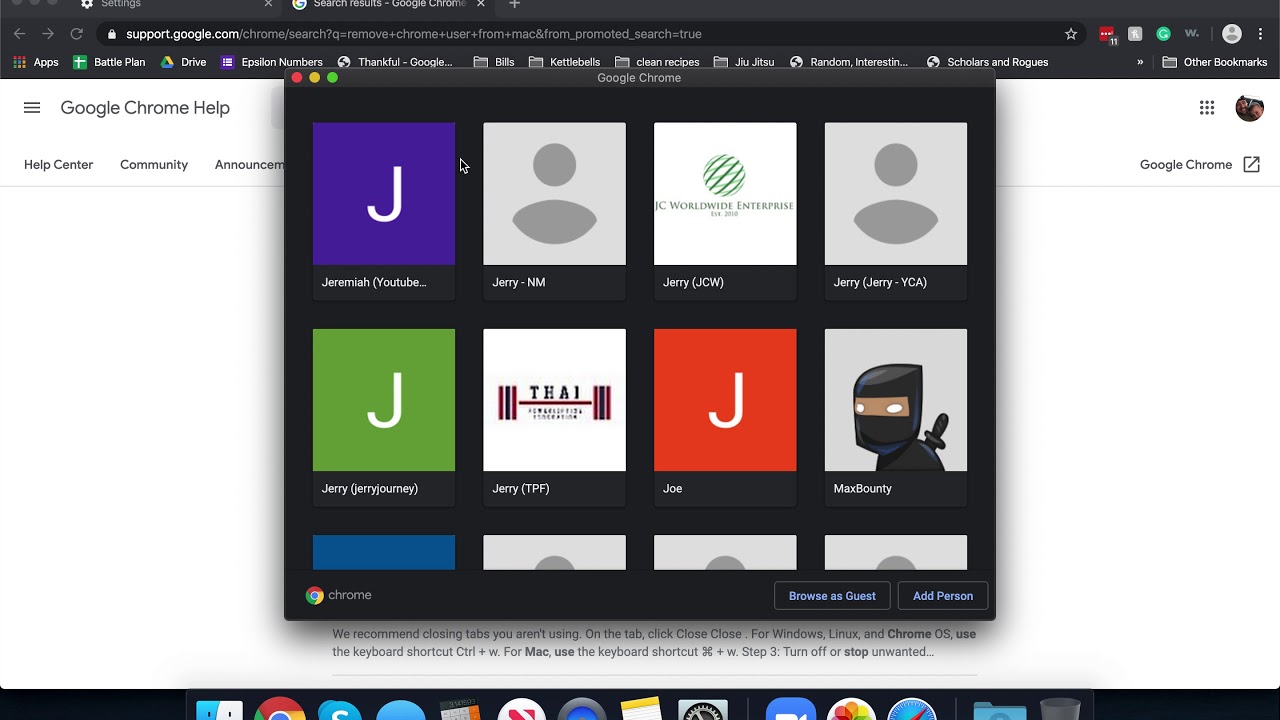Open the Grammarly extension icon
This screenshot has height=720, width=1280.
[1163, 34]
